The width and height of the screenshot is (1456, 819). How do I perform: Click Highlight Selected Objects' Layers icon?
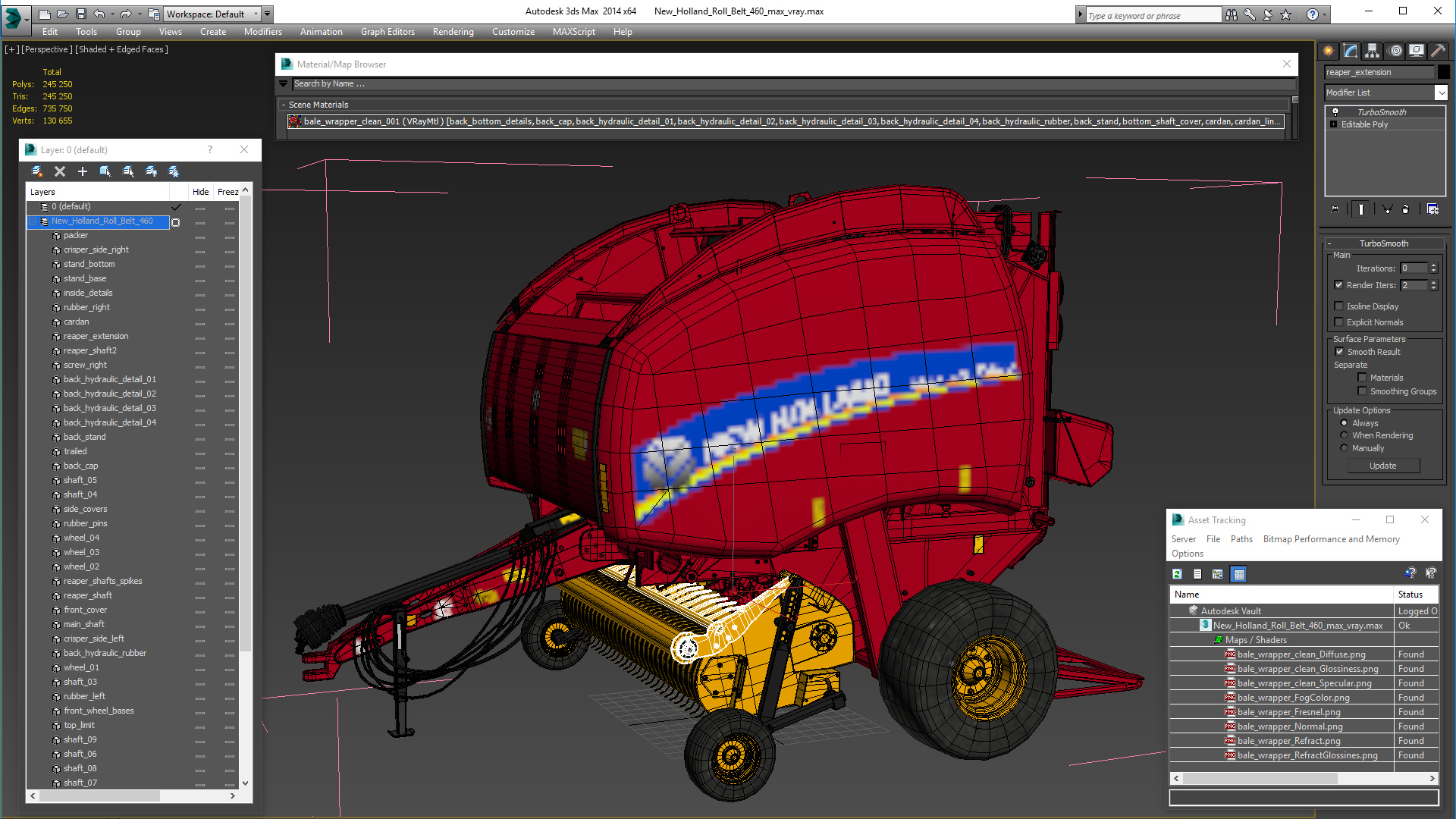[x=128, y=171]
